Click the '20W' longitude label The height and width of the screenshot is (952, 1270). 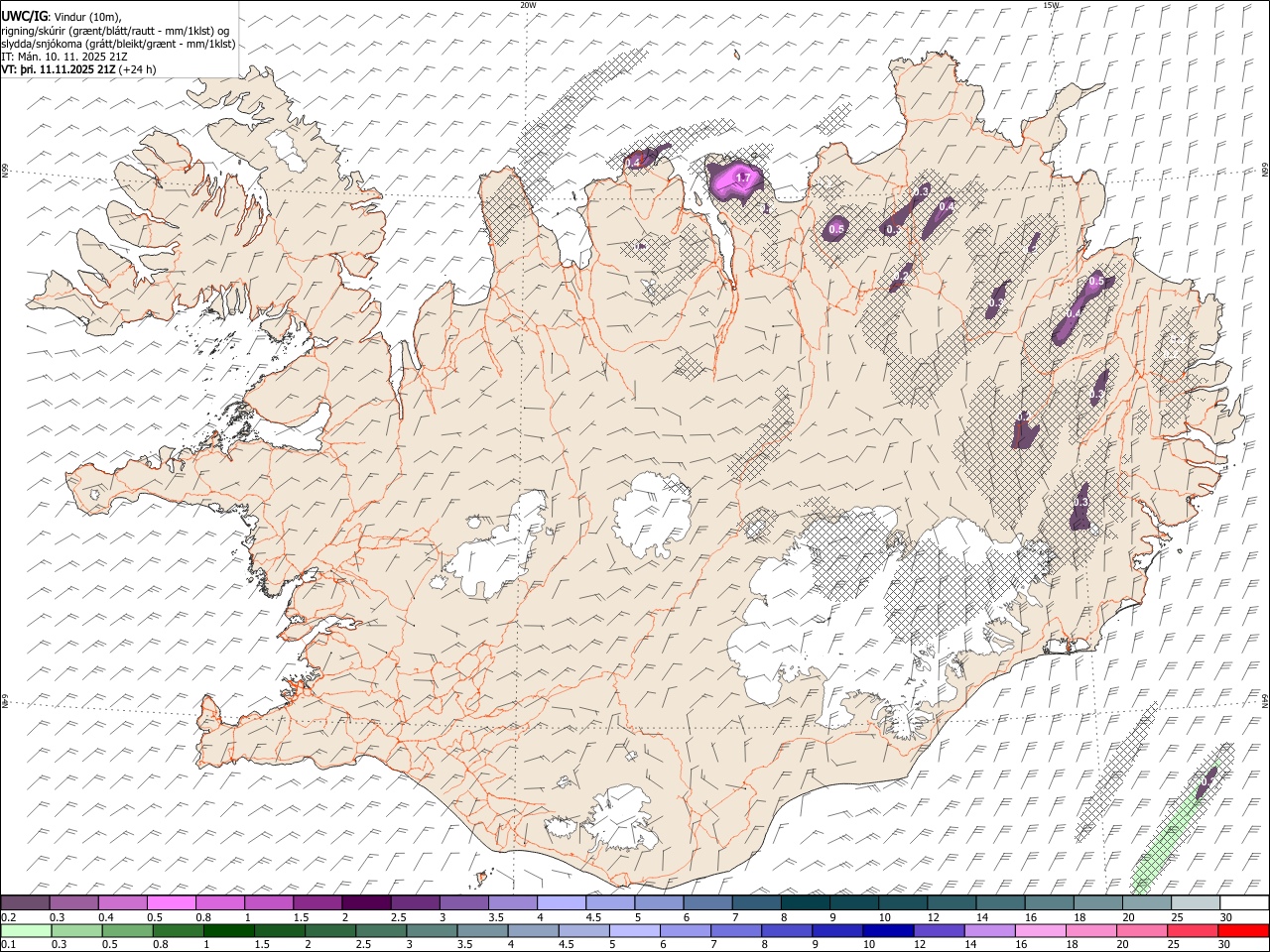529,5
